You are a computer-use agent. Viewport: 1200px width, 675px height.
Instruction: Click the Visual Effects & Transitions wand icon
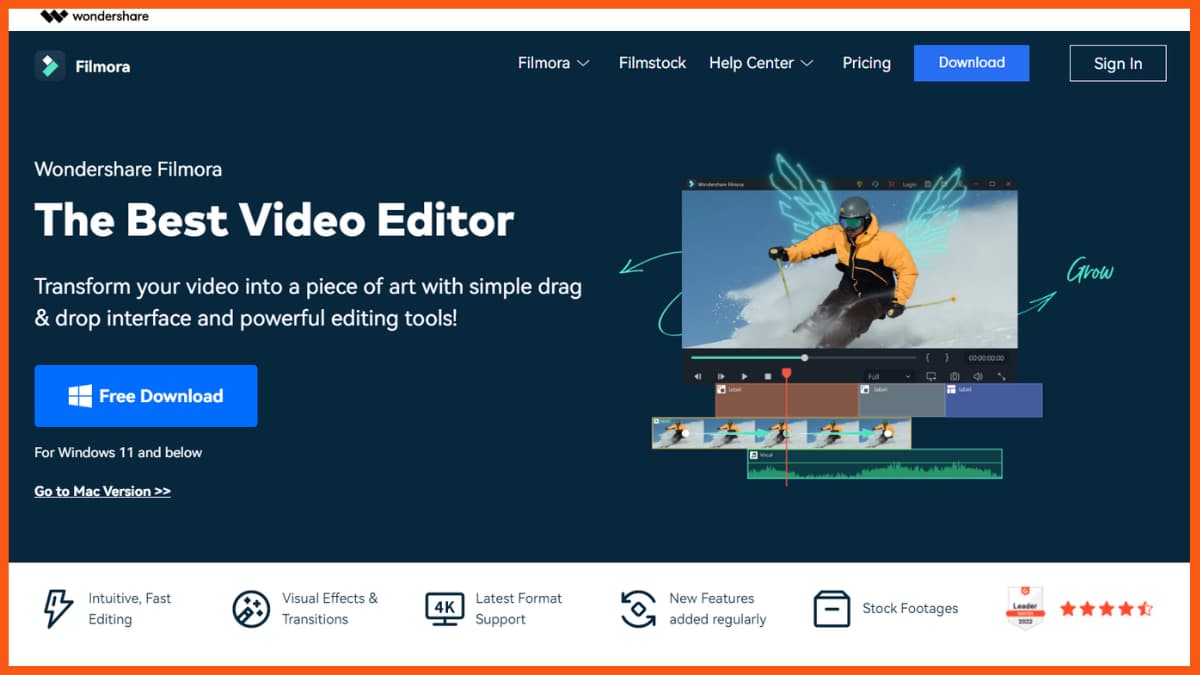(x=252, y=608)
